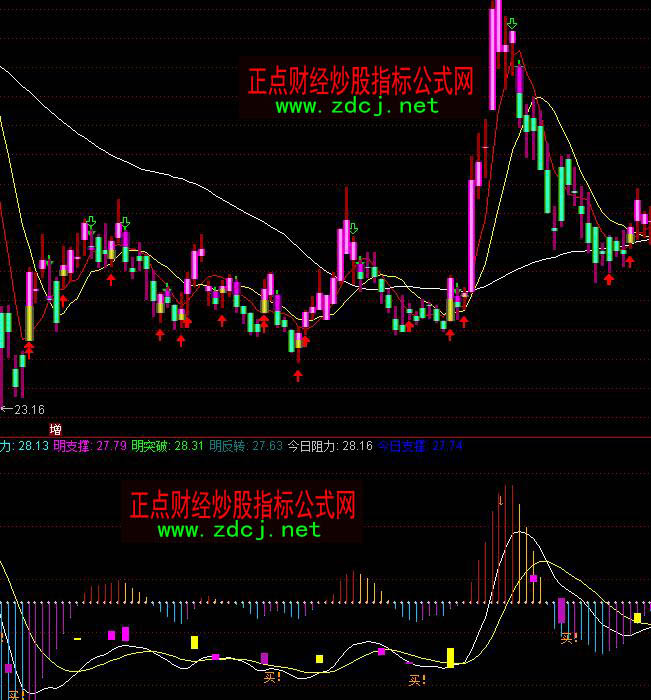Click the rightmost 买! signal in the indicator panel
Screen dimensions: 651x700
coord(569,637)
